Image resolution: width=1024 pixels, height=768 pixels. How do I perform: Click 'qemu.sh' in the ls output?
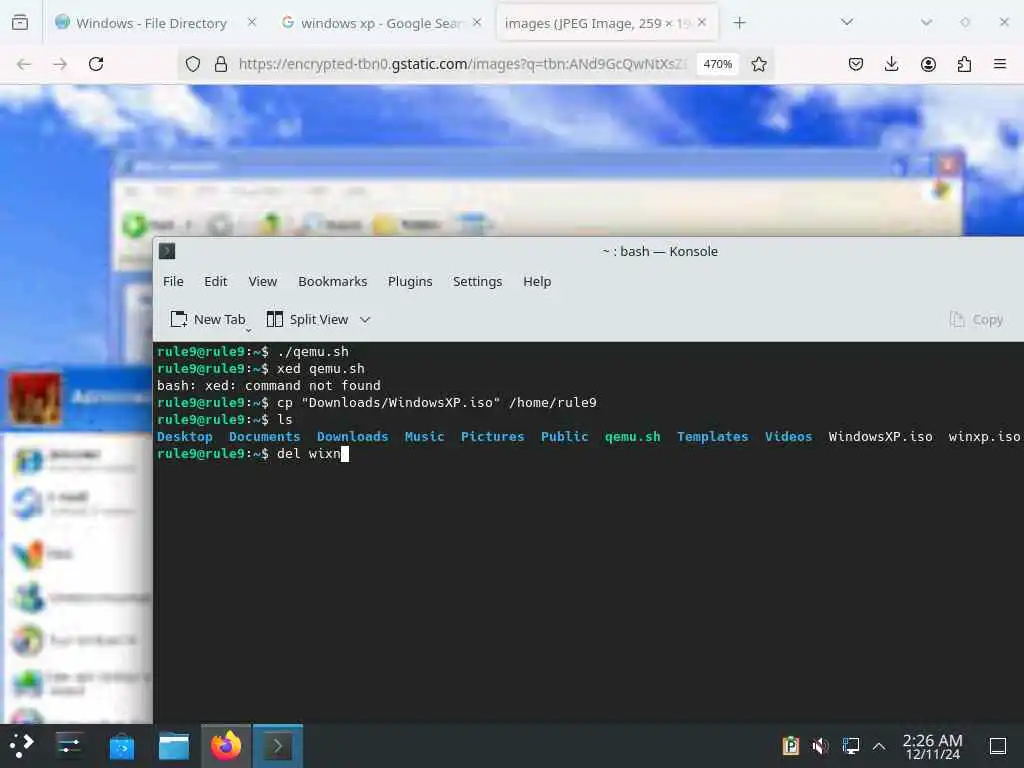coord(632,436)
